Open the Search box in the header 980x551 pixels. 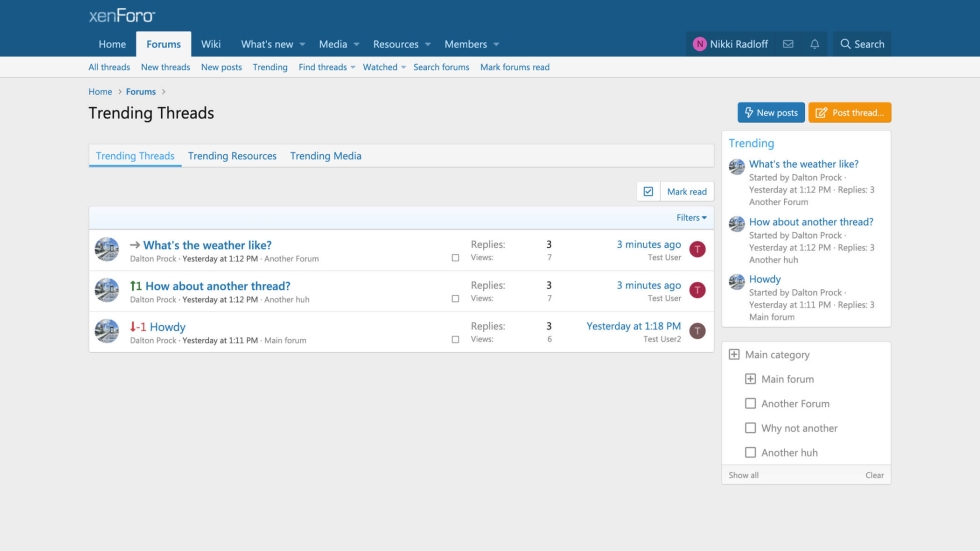861,44
